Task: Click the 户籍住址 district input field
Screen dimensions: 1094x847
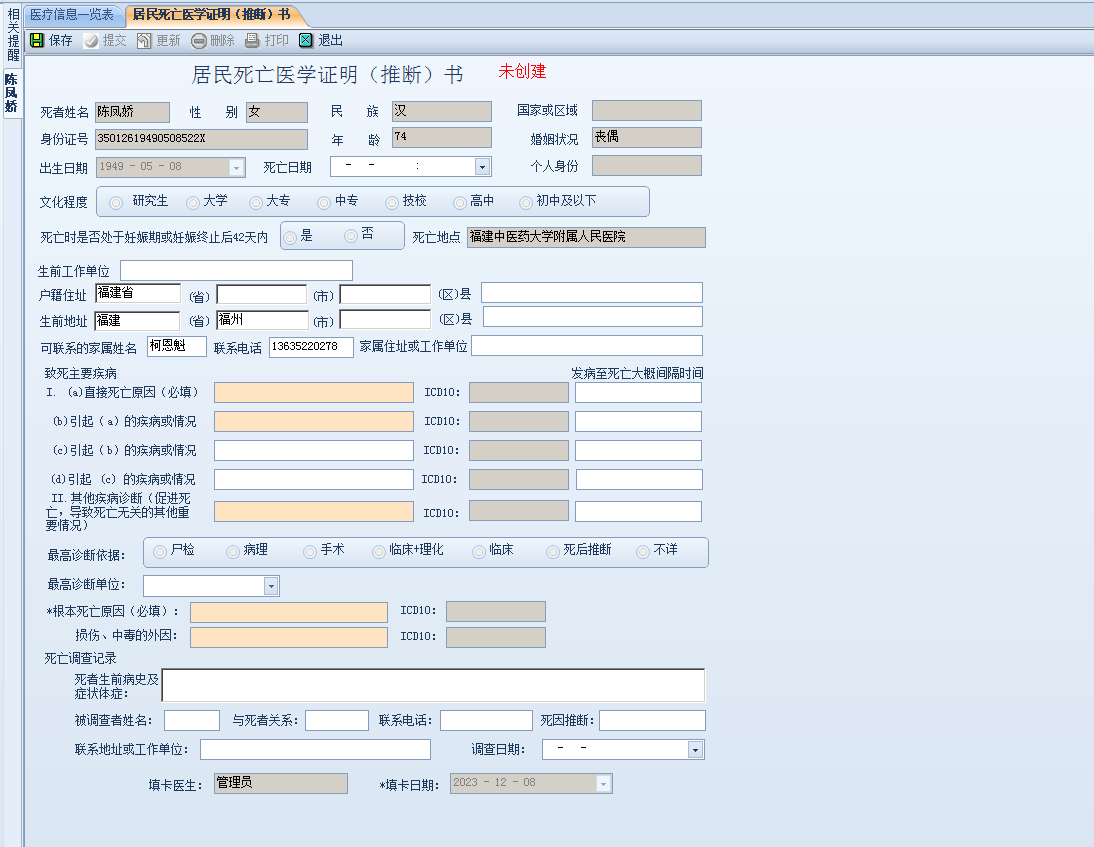Action: point(385,294)
